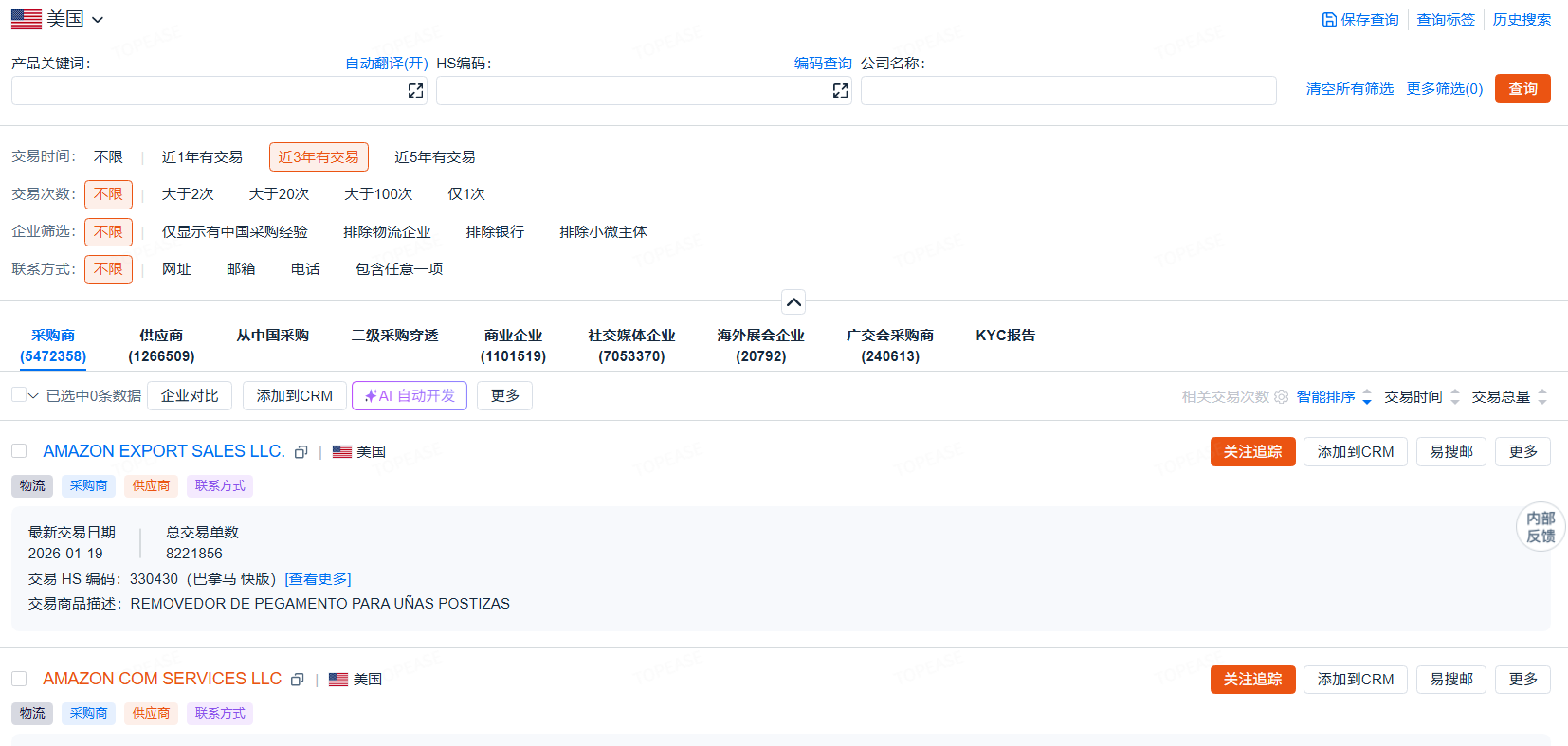Click 查看更多 link after HS code
This screenshot has width=1568, height=746.
point(318,579)
